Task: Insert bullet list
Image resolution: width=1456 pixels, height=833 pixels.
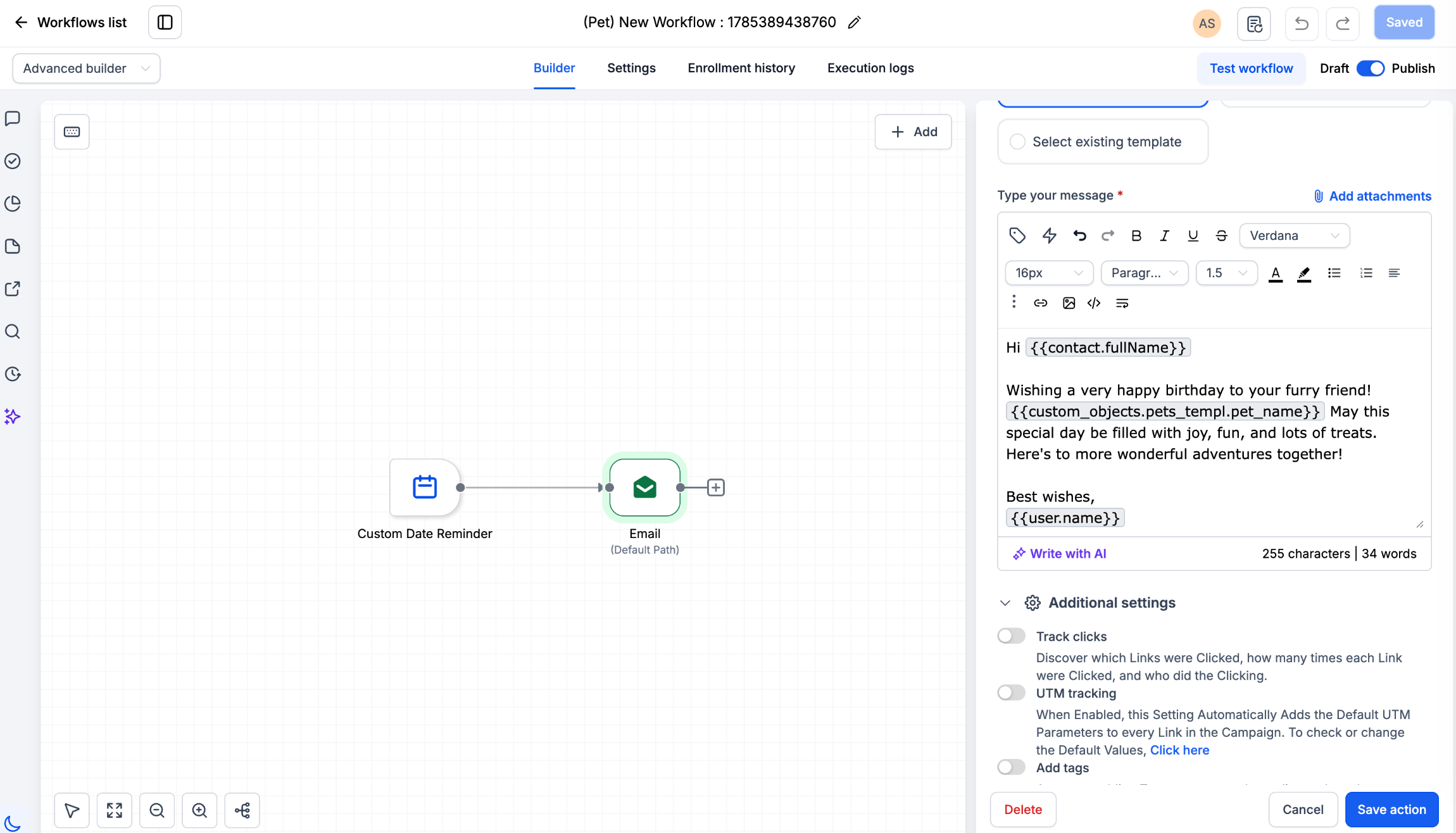Action: point(1334,273)
